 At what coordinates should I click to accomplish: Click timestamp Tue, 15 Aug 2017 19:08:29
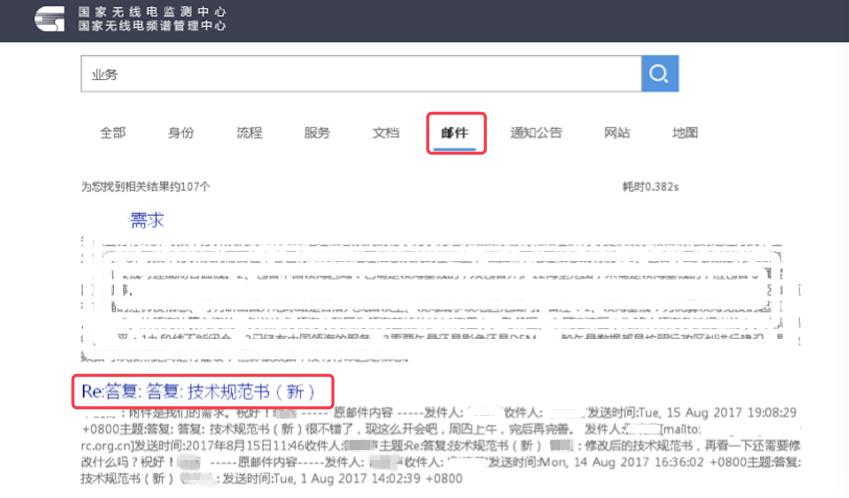[x=717, y=412]
